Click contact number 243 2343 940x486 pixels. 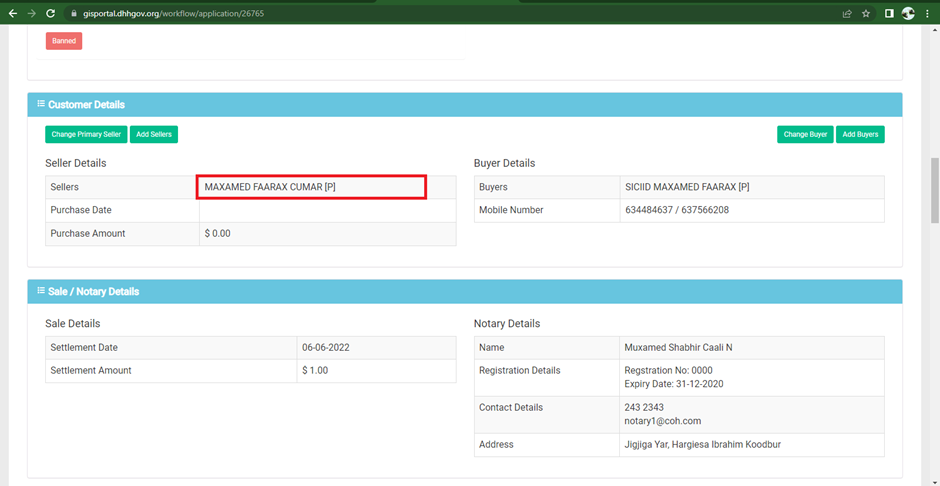click(x=644, y=407)
